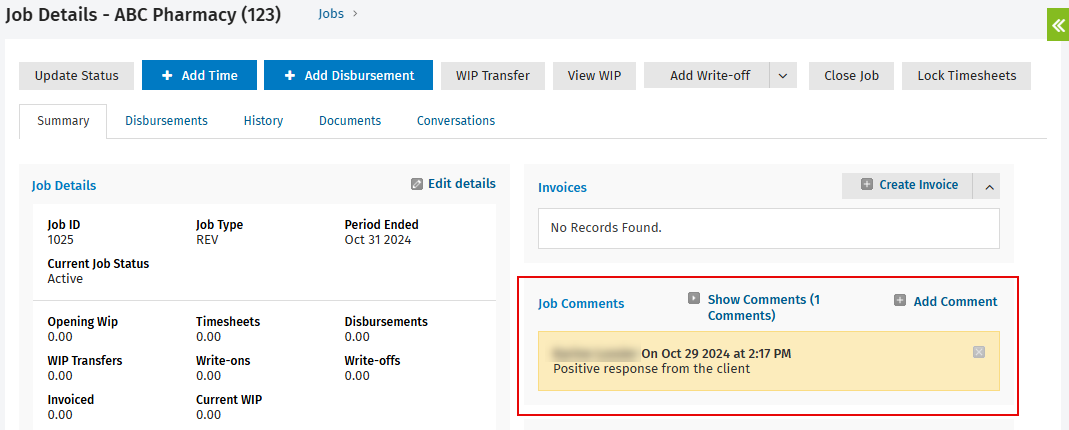Image resolution: width=1069 pixels, height=430 pixels.
Task: Click the Add Write-off button
Action: pyautogui.click(x=707, y=76)
